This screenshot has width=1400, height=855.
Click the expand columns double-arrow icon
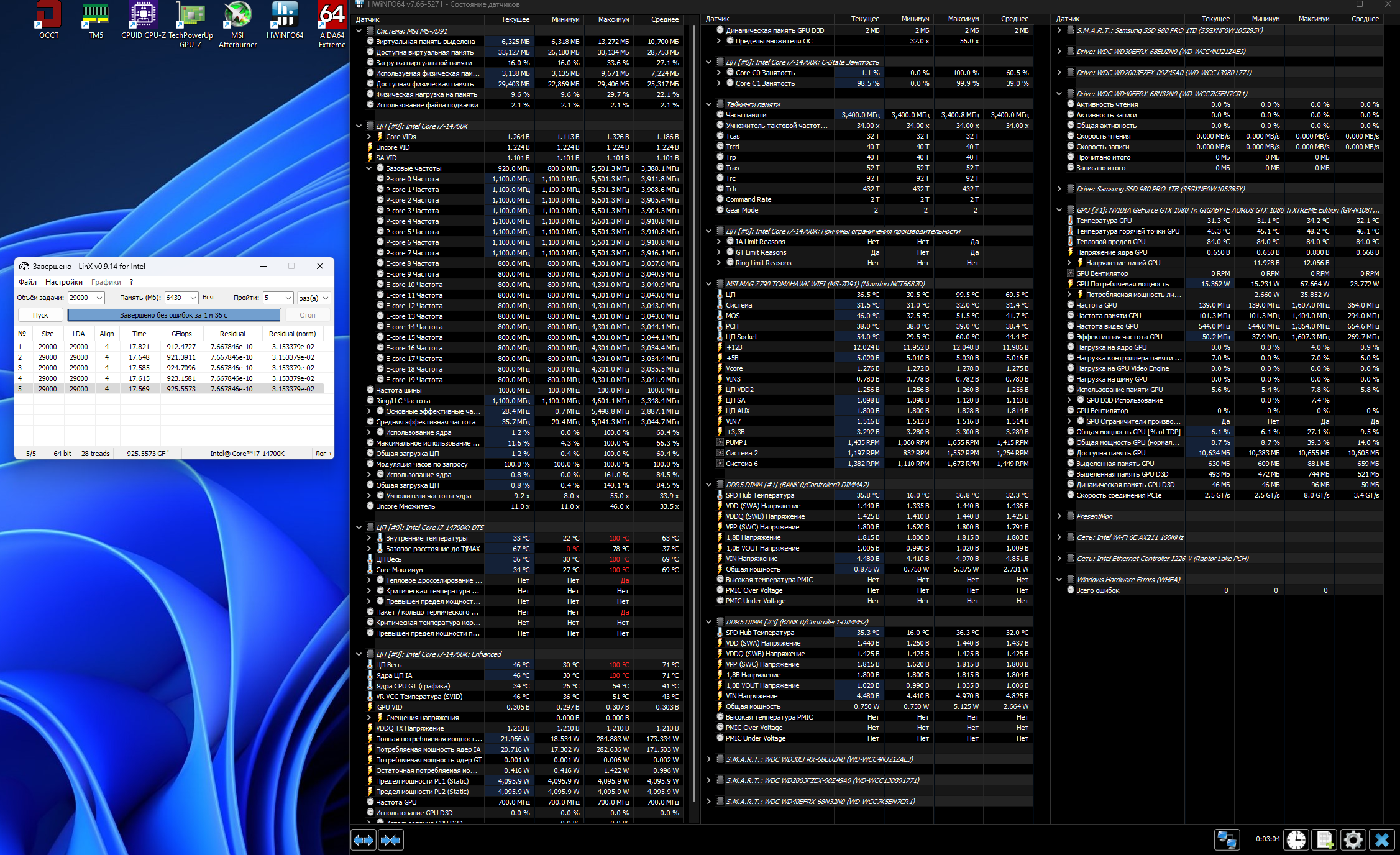[x=364, y=840]
